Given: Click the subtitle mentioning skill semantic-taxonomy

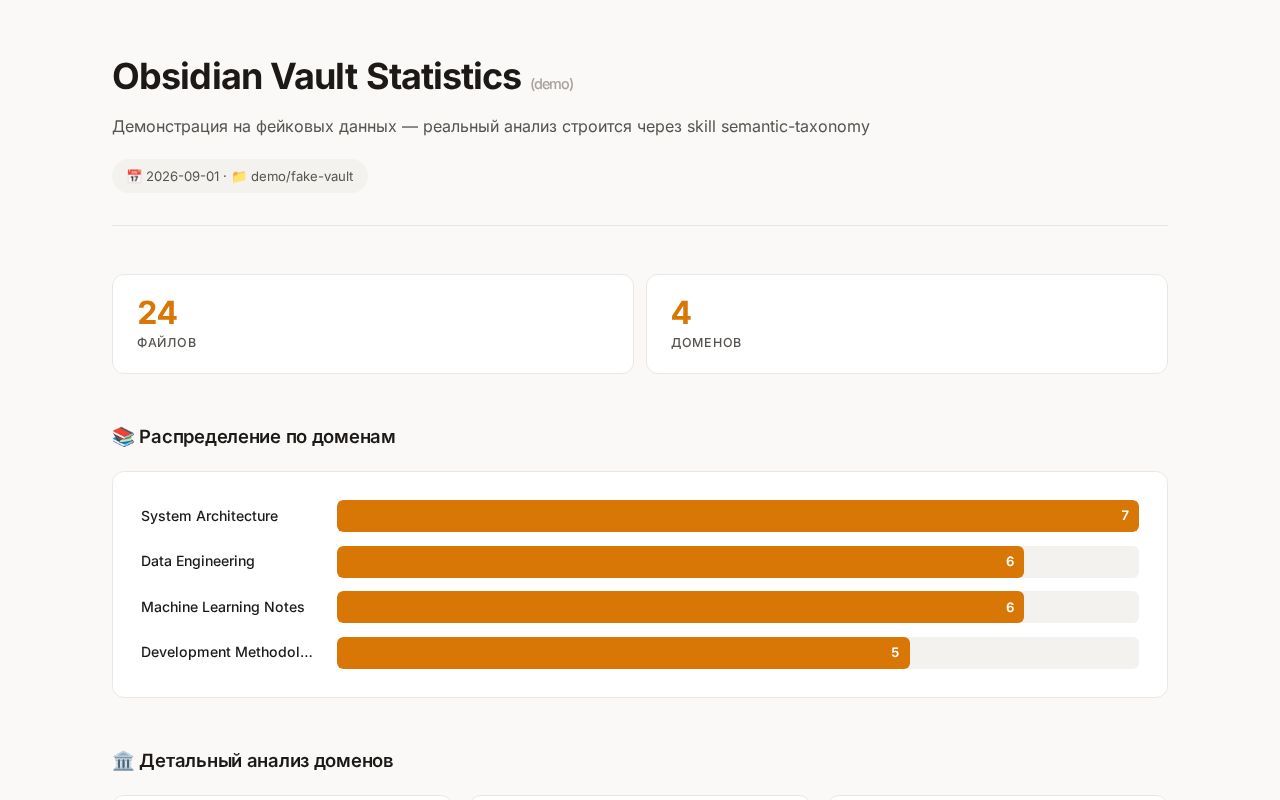Looking at the screenshot, I should 491,126.
